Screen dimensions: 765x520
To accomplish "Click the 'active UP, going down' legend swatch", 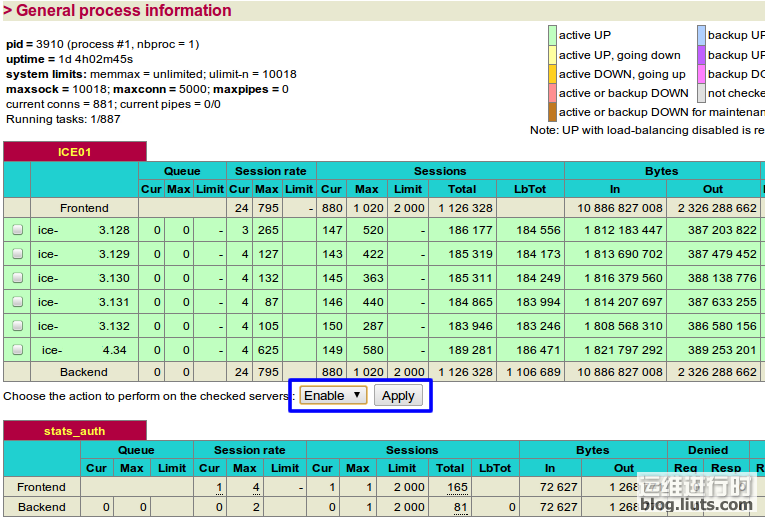I will 552,55.
